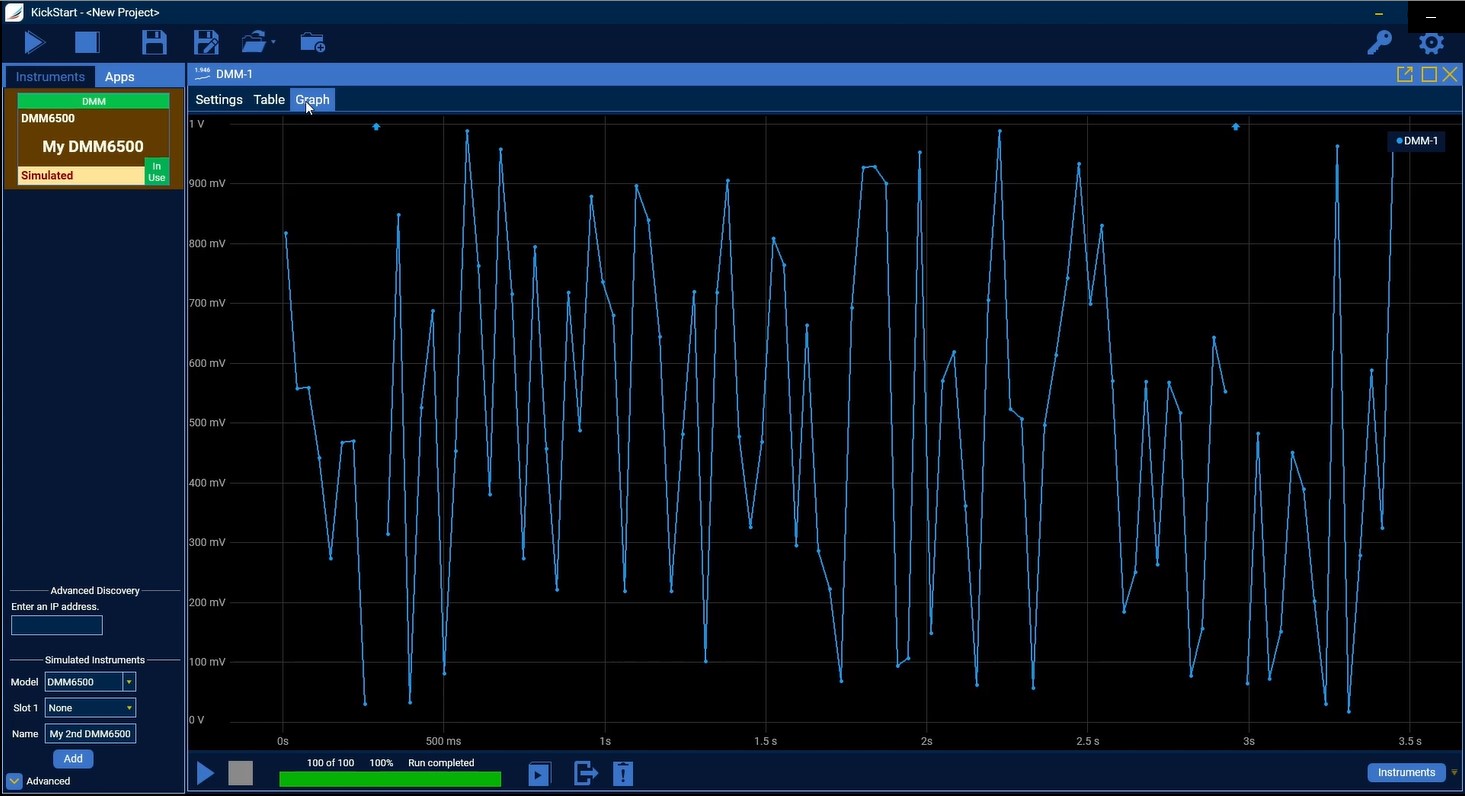Open license manager key icon
Viewport: 1465px width, 796px height.
point(1379,42)
